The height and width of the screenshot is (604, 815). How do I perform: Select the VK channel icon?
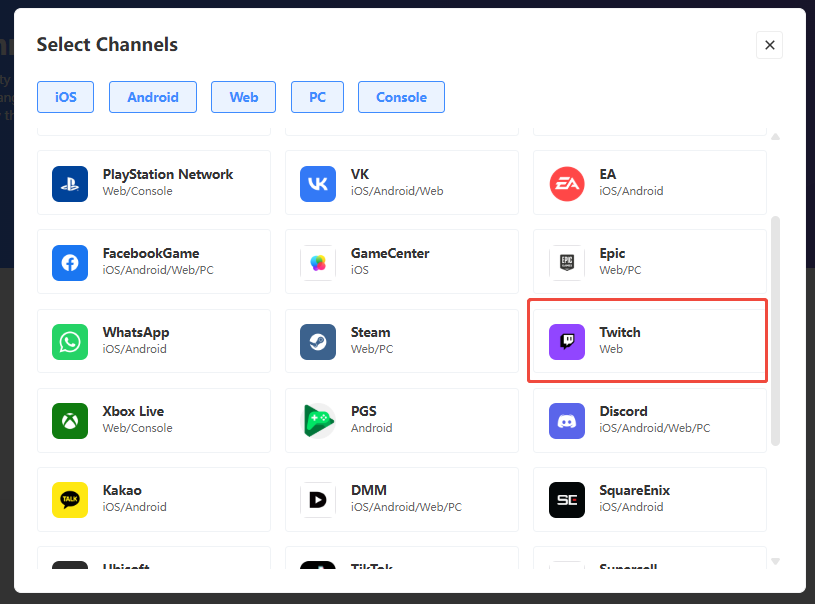[318, 183]
